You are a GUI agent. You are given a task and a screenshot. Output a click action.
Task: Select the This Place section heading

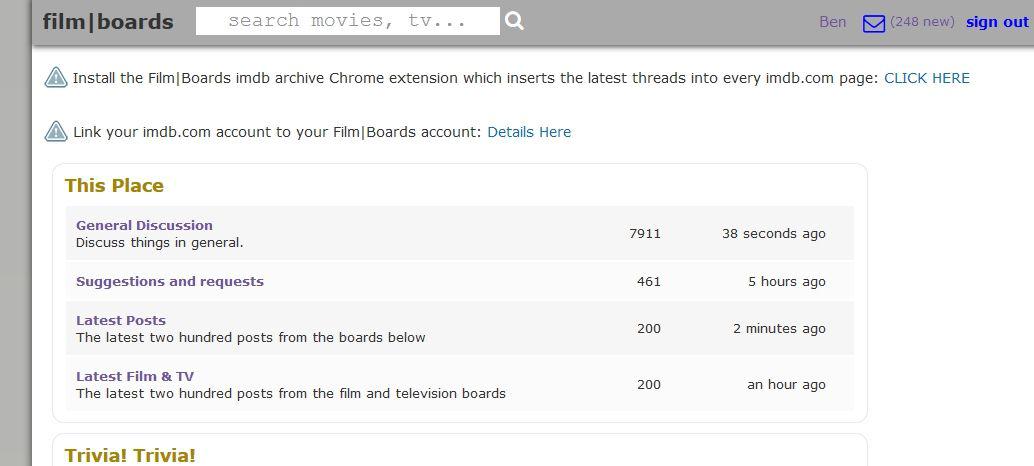point(114,186)
